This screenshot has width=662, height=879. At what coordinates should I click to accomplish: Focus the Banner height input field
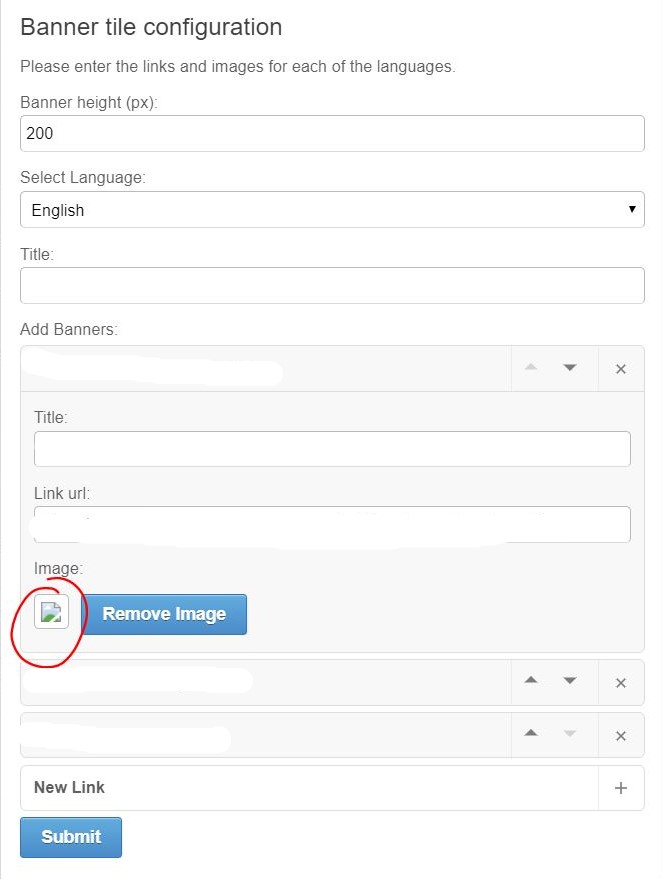pos(332,133)
